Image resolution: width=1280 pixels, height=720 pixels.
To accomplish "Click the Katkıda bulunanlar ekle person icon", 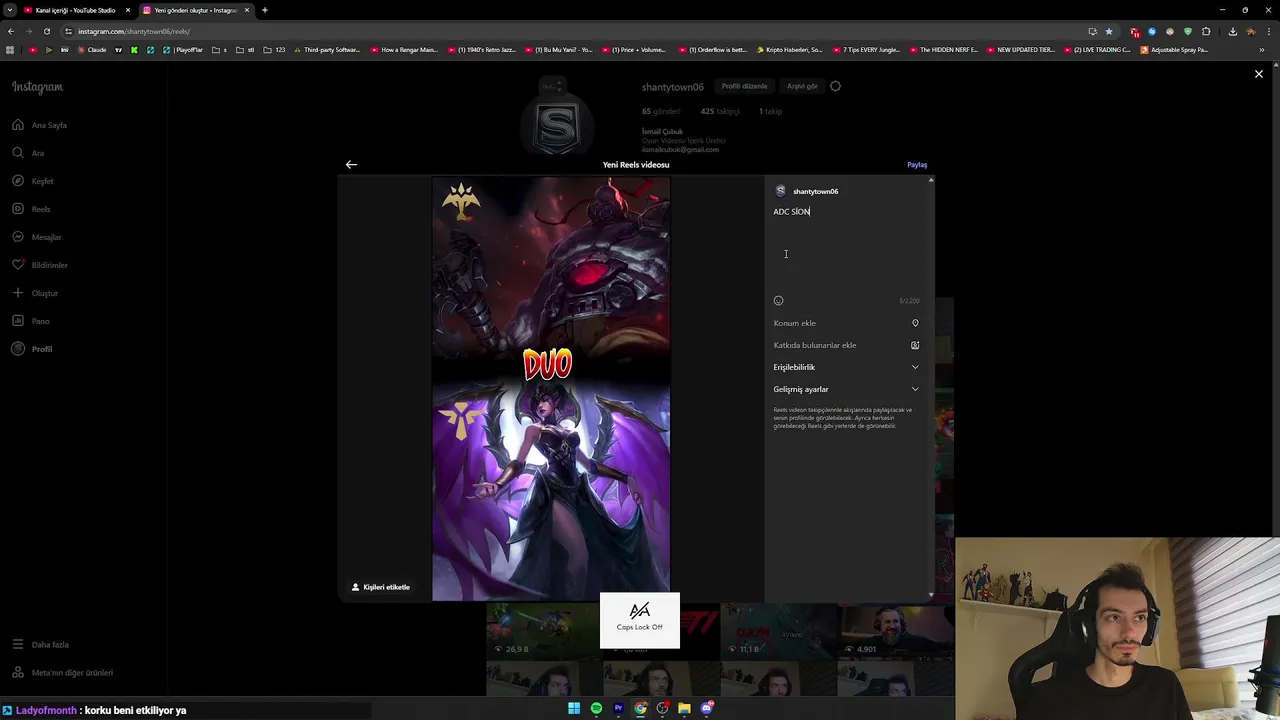I will [x=915, y=345].
